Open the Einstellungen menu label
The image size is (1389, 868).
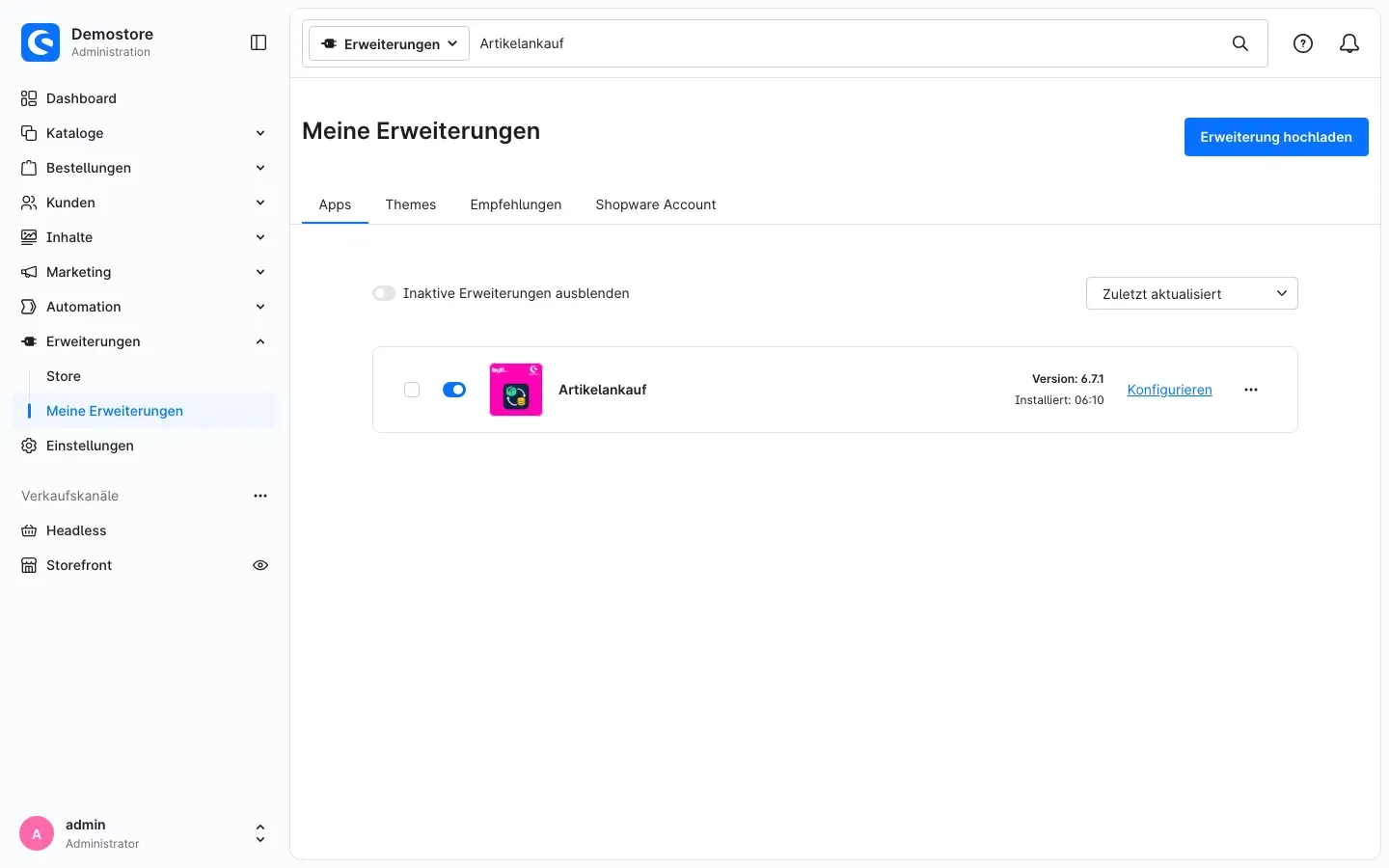pos(90,446)
